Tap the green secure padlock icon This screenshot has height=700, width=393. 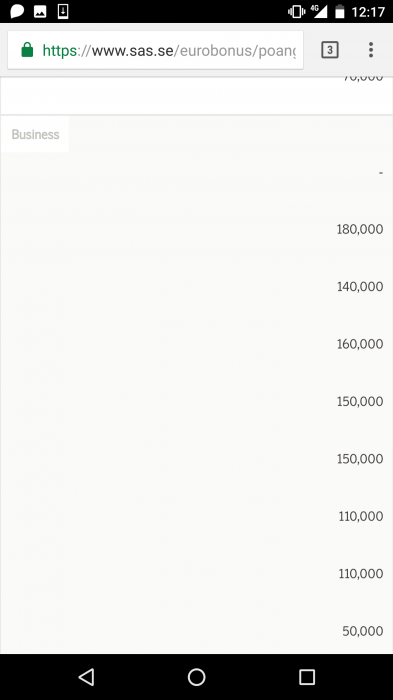pos(27,50)
